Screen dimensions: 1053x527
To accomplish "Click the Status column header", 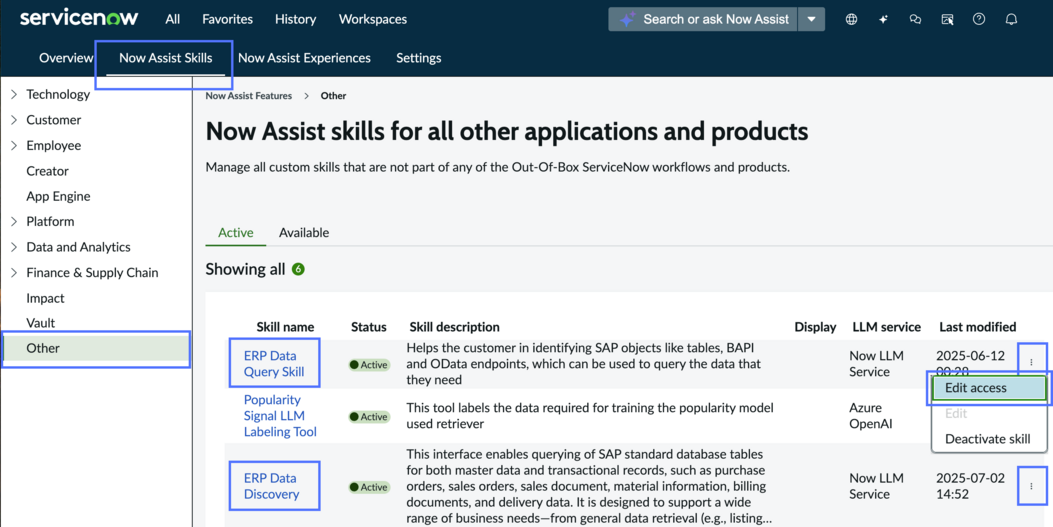I will (x=369, y=327).
